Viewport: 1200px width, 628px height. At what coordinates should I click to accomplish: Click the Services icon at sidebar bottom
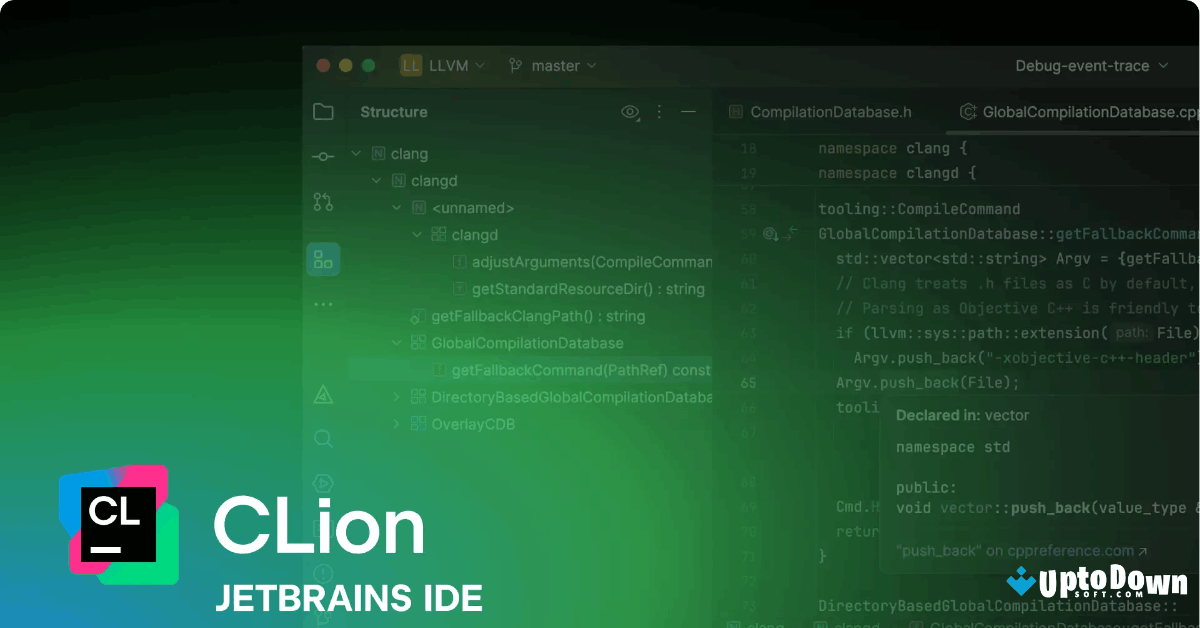pos(323,483)
